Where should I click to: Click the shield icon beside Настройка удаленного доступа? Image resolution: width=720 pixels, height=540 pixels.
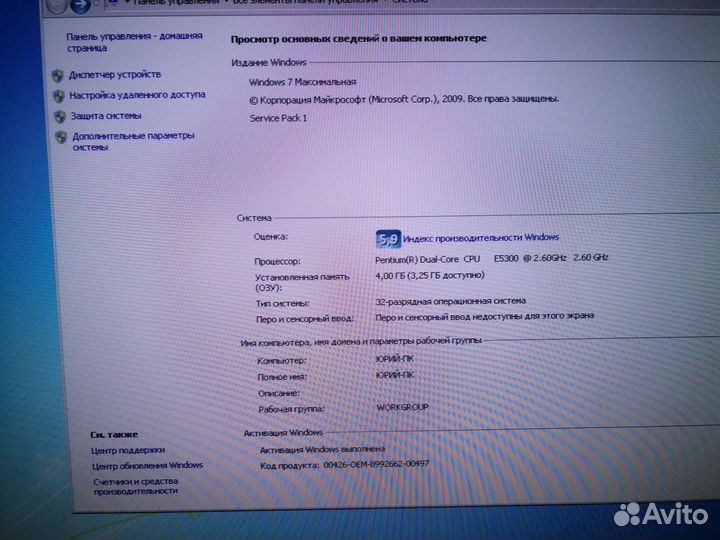click(59, 96)
